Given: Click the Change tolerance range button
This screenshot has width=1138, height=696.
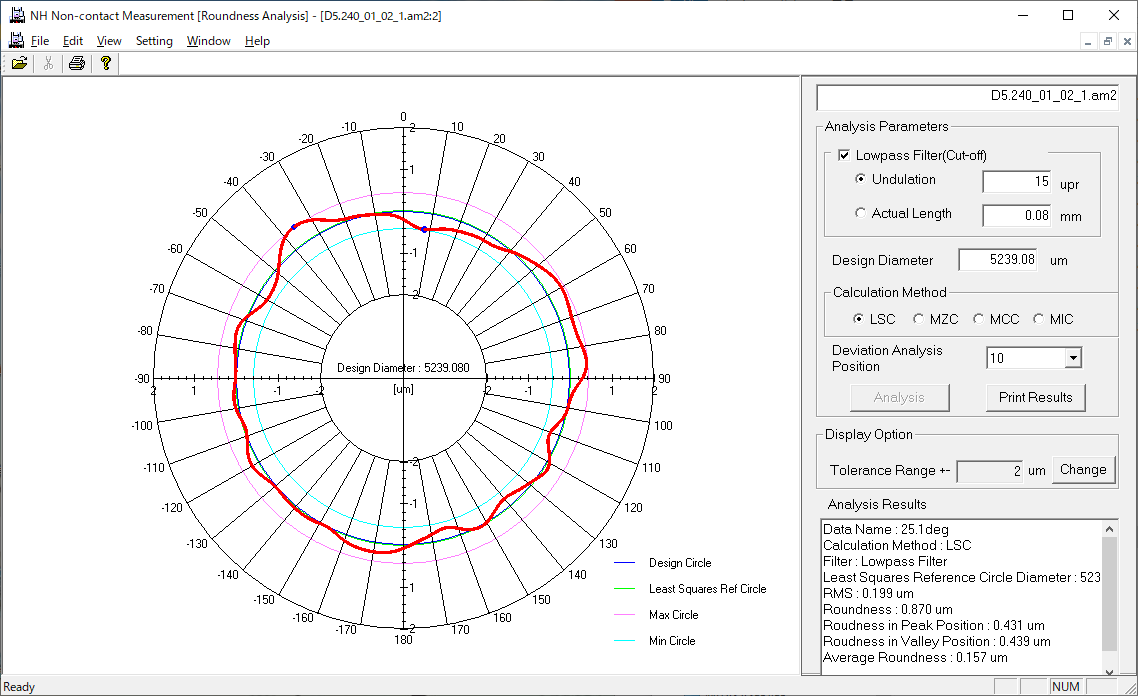Looking at the screenshot, I should point(1083,470).
